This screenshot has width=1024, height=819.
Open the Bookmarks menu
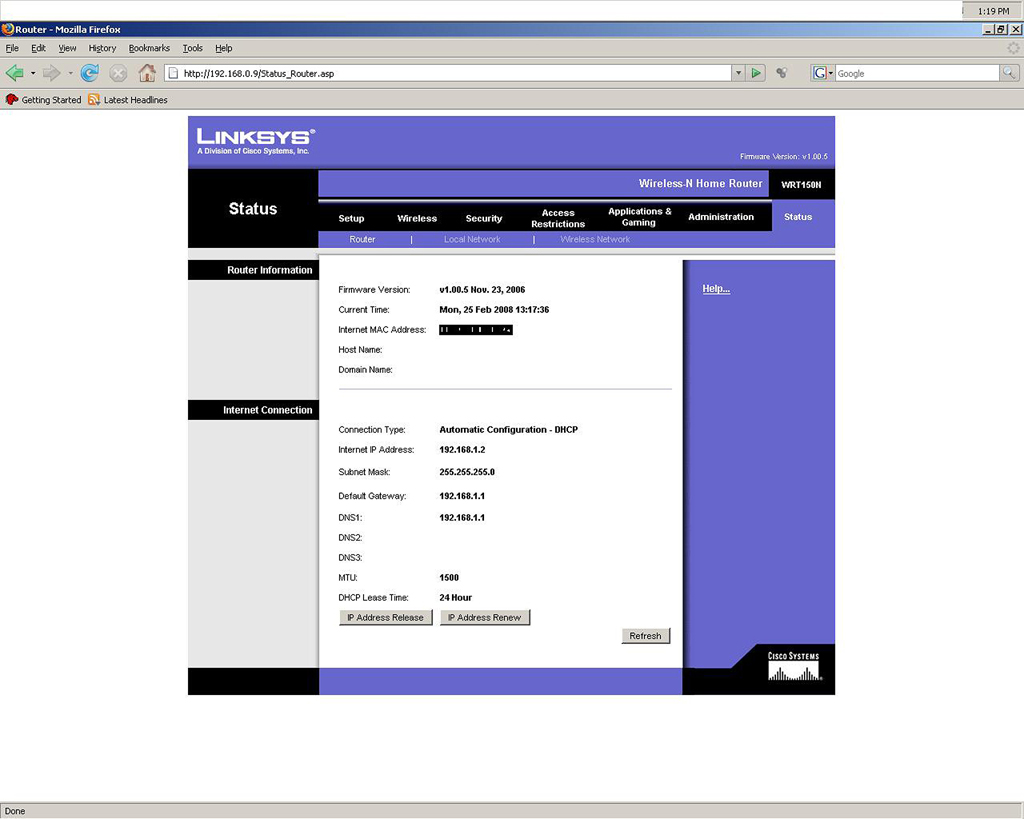(x=149, y=48)
